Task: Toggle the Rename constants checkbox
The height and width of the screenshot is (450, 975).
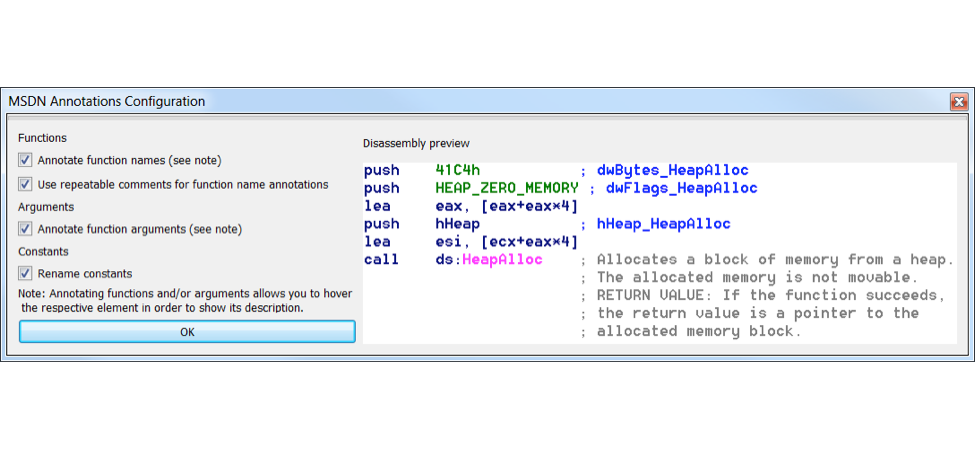Action: (x=25, y=273)
